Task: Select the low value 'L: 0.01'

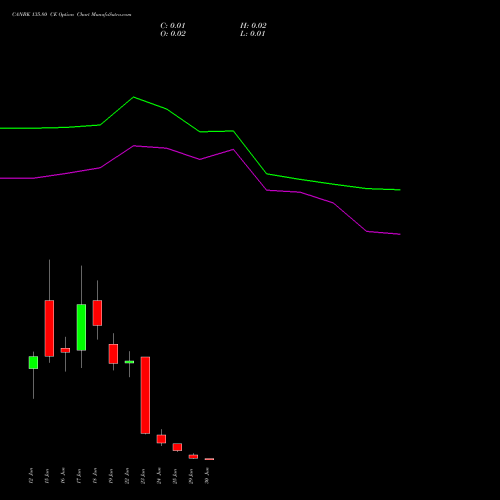Action: tap(253, 34)
